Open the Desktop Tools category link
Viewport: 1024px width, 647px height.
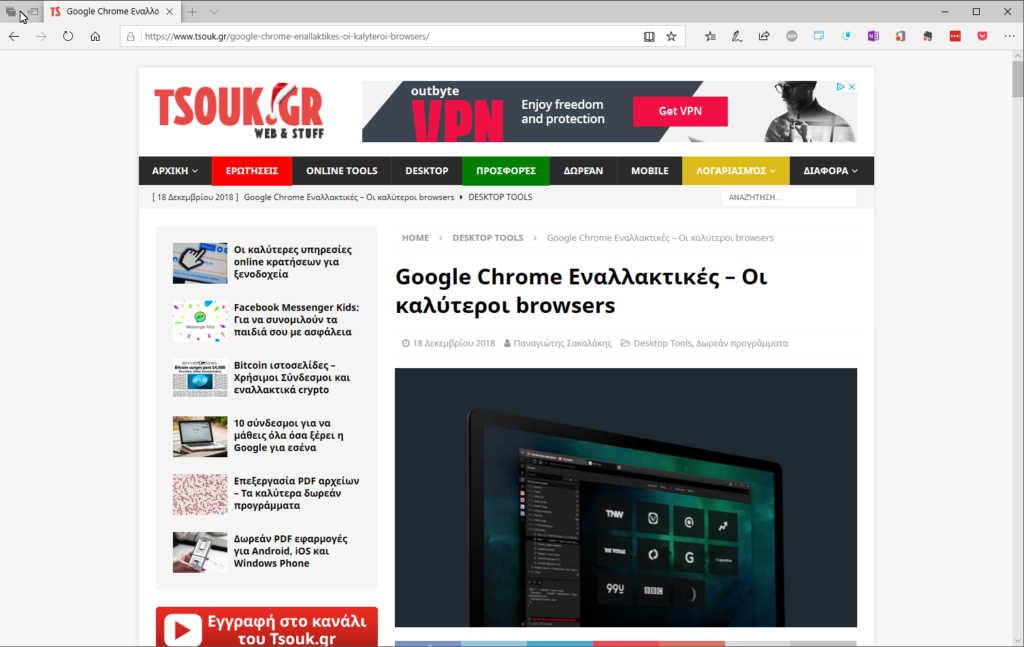662,343
